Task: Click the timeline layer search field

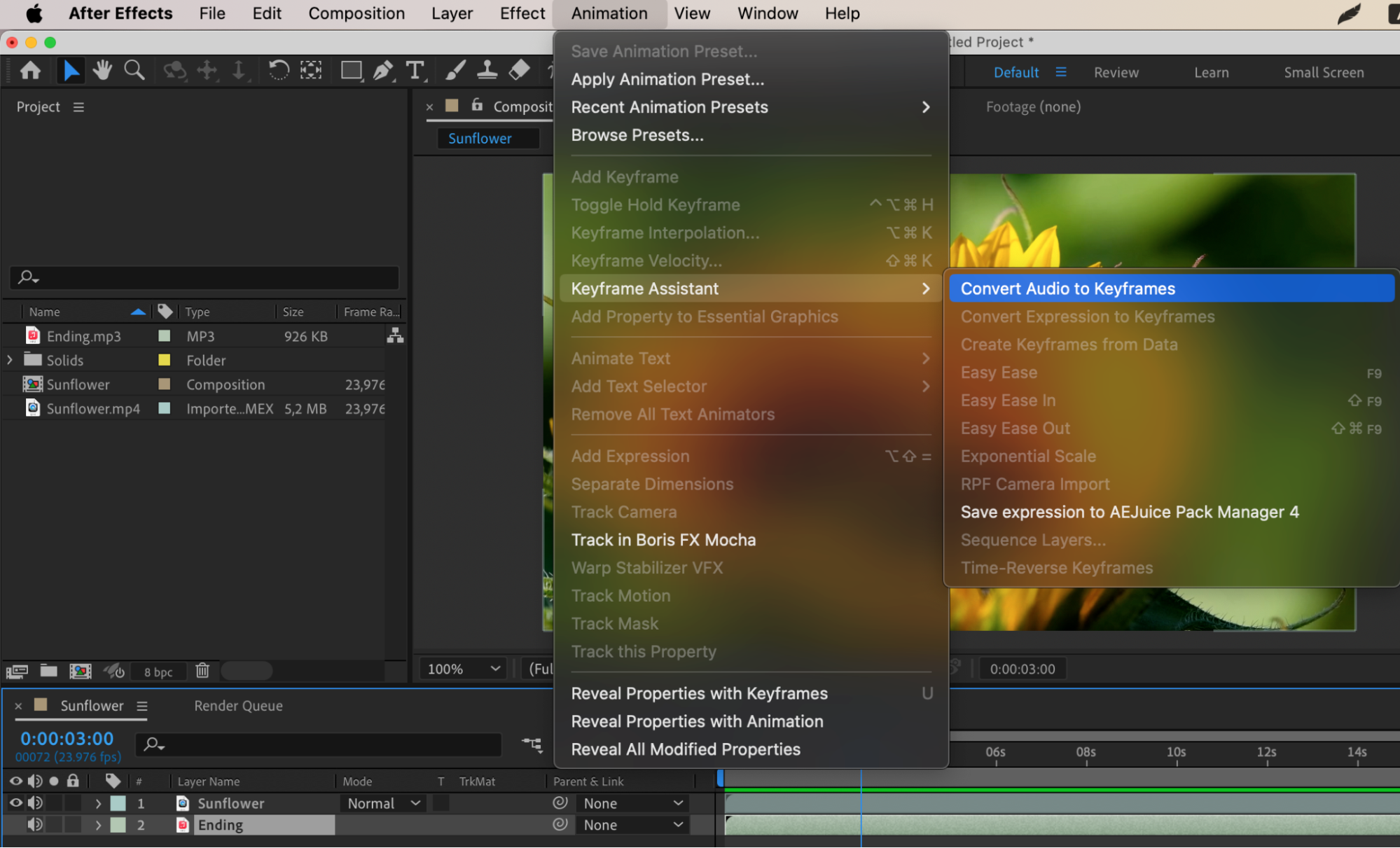Action: pyautogui.click(x=319, y=744)
